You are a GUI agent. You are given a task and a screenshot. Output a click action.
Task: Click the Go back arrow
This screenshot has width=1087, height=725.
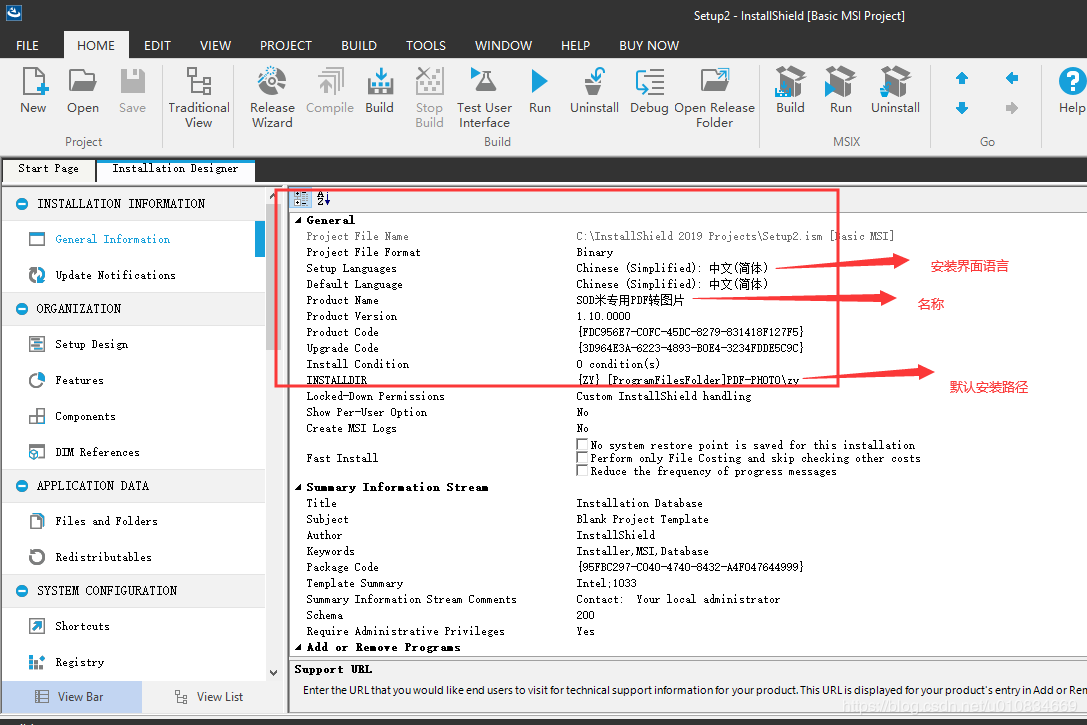point(1012,78)
